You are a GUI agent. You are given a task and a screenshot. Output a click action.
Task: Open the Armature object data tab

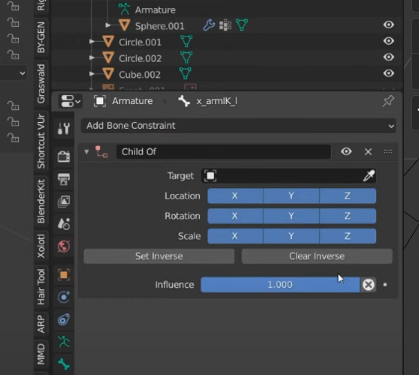(63, 342)
